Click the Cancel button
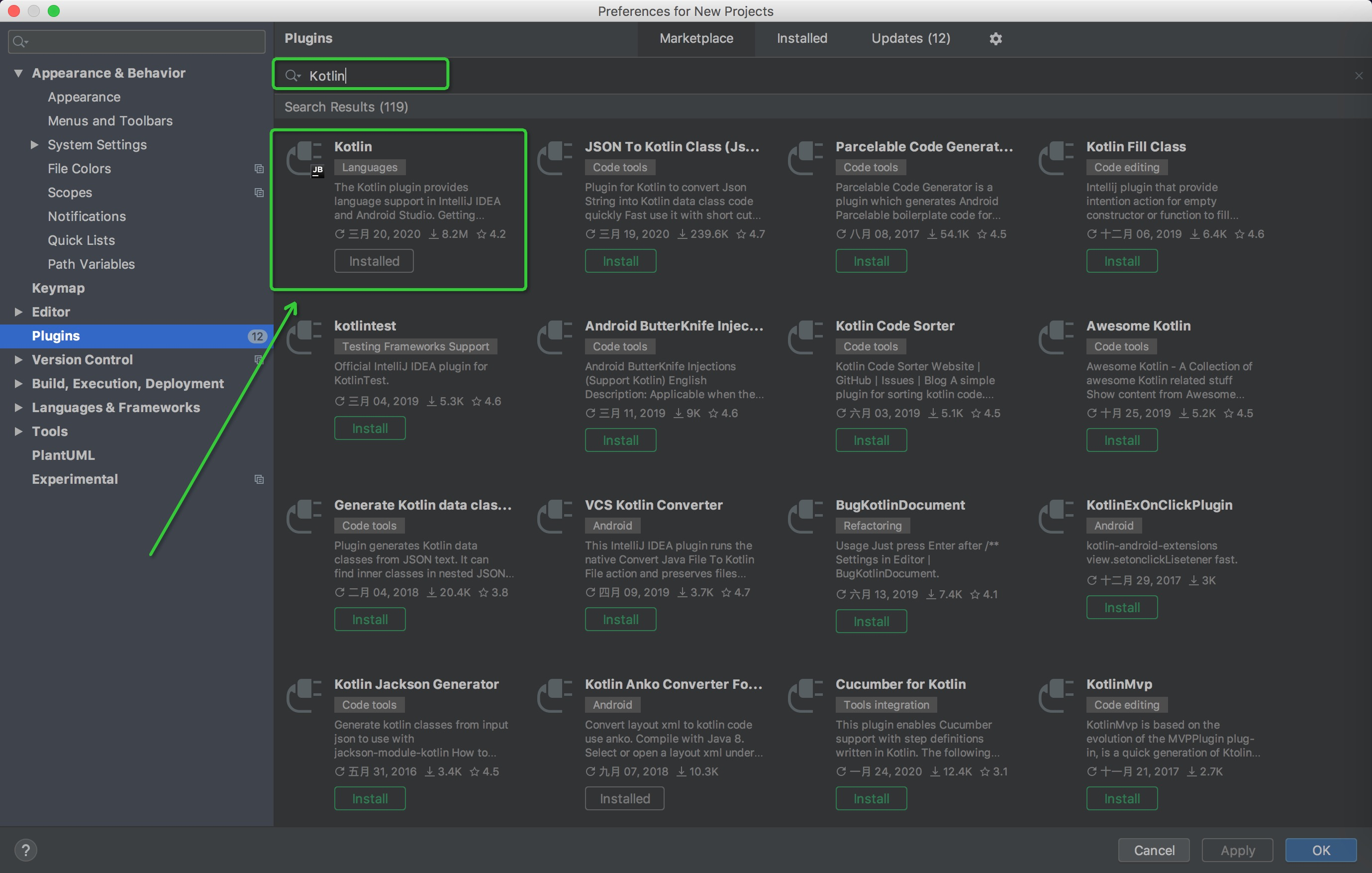Screen dimensions: 1372x873 (x=1154, y=850)
